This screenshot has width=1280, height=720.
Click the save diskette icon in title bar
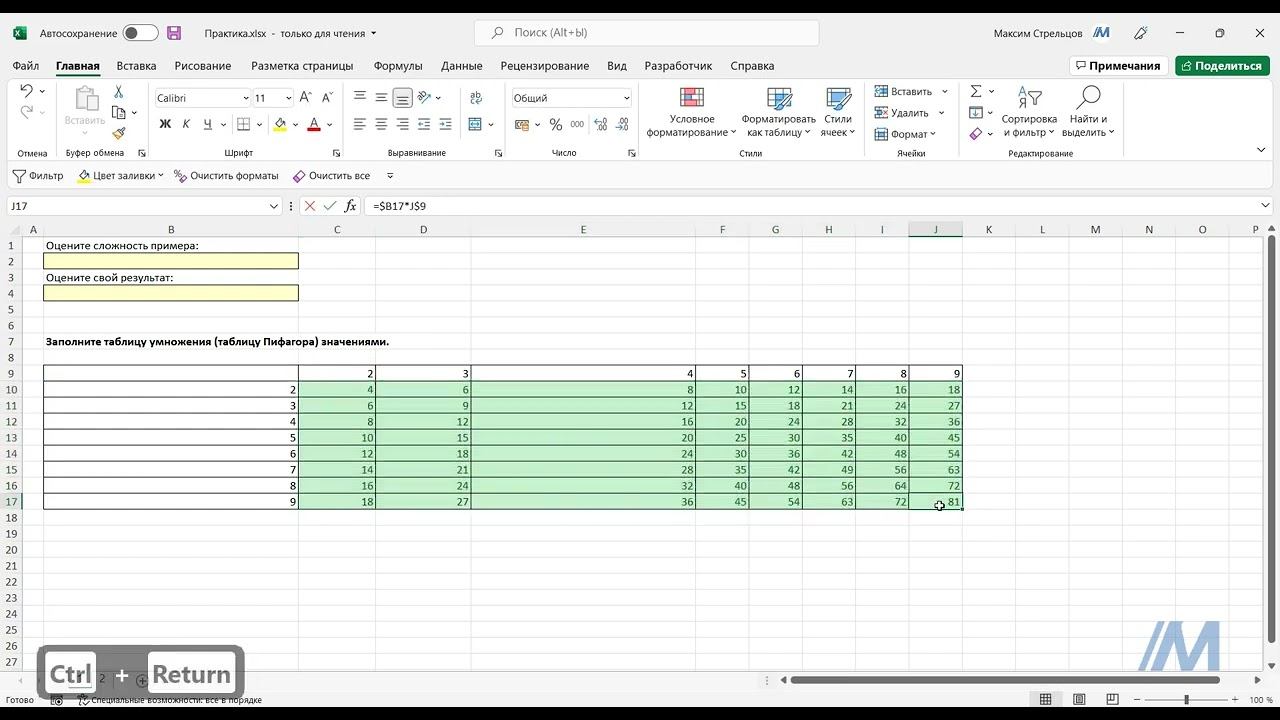point(174,33)
